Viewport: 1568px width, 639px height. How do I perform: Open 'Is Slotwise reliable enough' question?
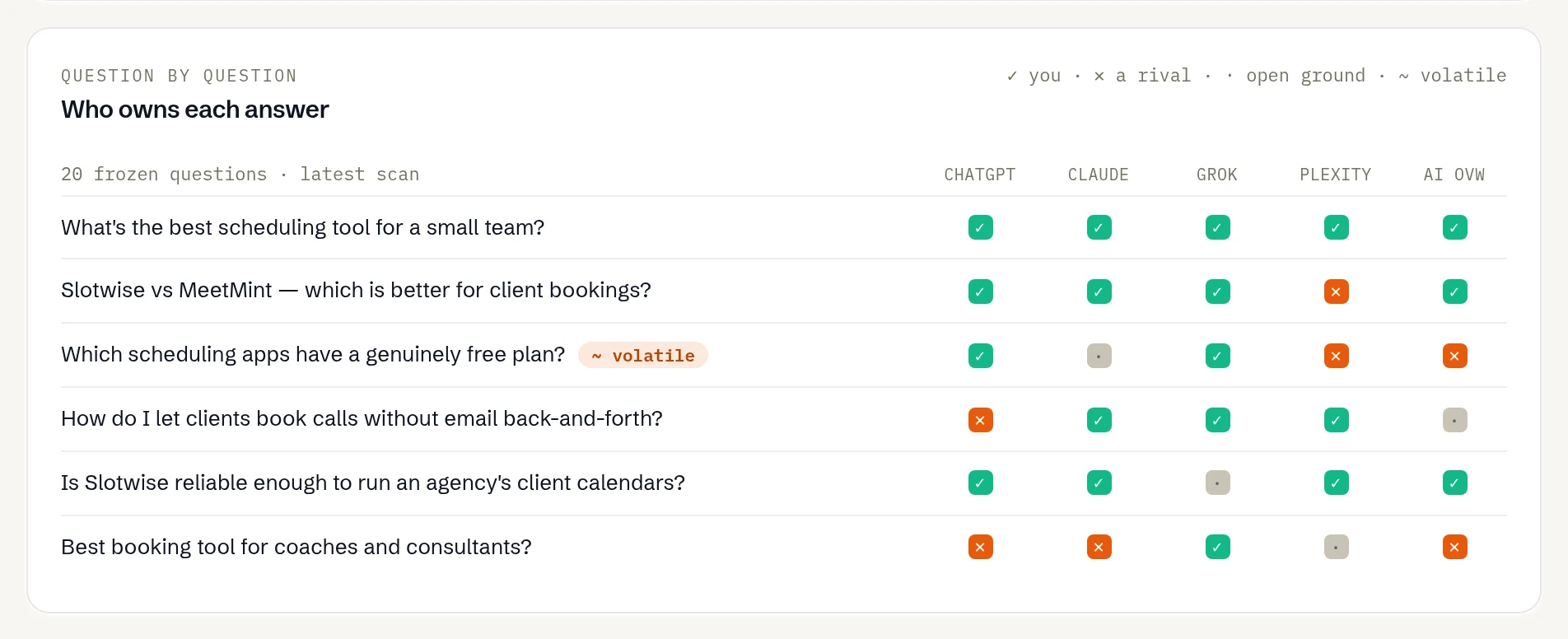coord(373,483)
